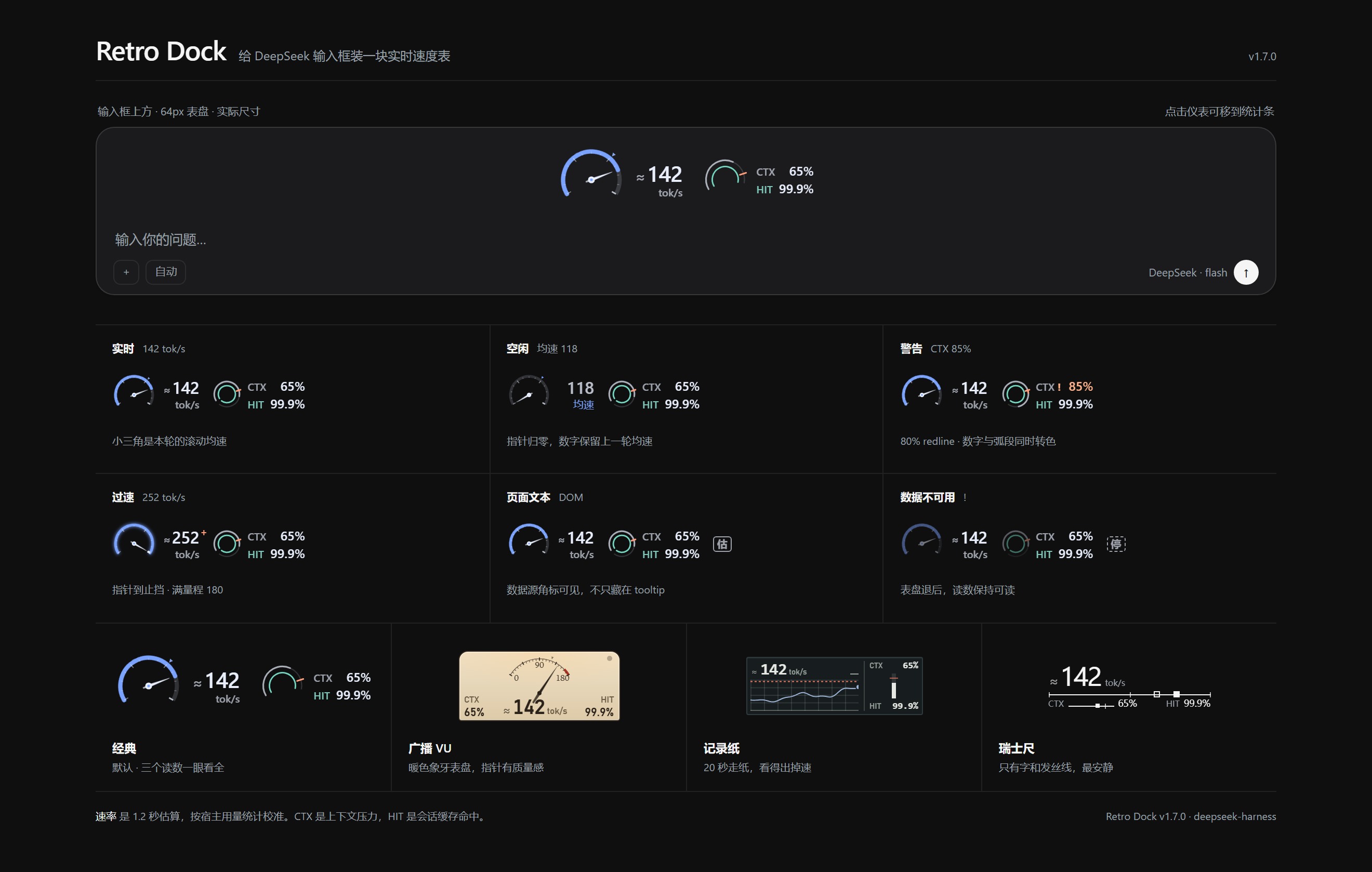Click the 估 data source badge

[722, 544]
